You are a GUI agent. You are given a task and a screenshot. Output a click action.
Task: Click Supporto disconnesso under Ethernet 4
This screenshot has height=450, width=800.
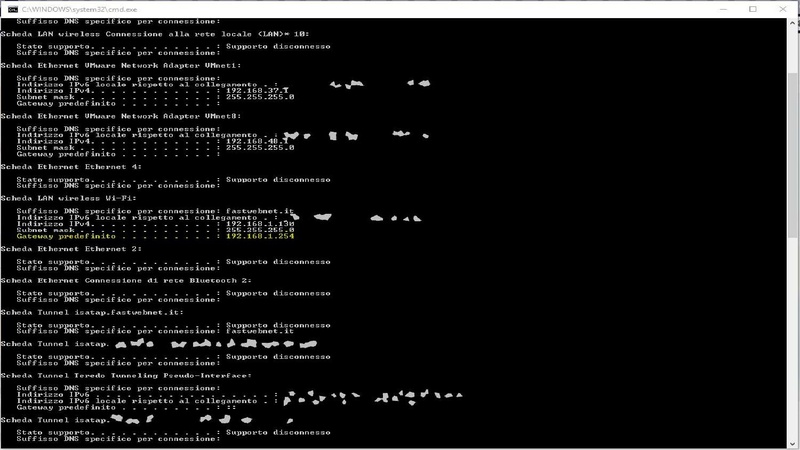pyautogui.click(x=278, y=180)
